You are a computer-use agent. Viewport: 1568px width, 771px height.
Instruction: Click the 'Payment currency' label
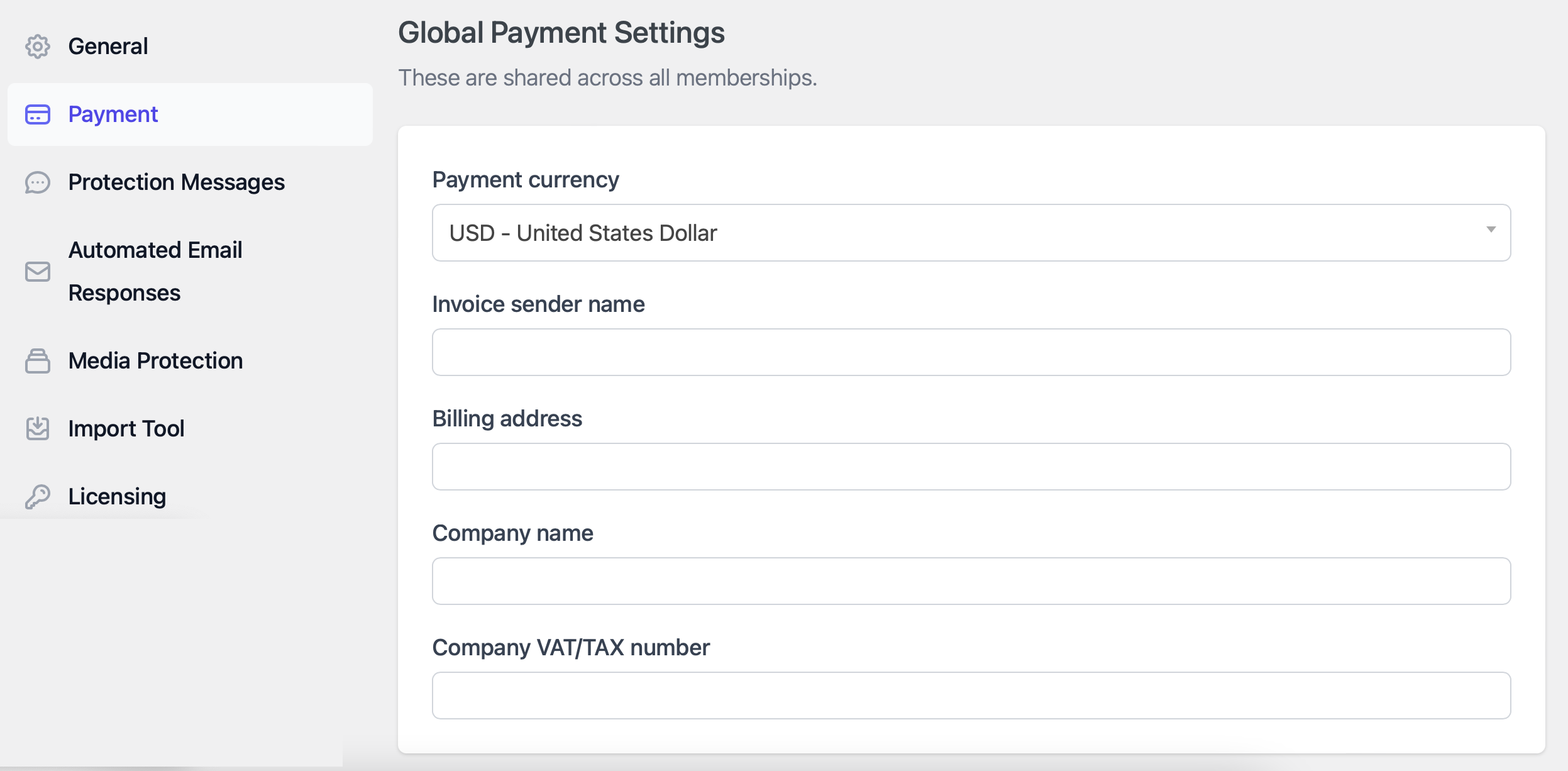526,180
